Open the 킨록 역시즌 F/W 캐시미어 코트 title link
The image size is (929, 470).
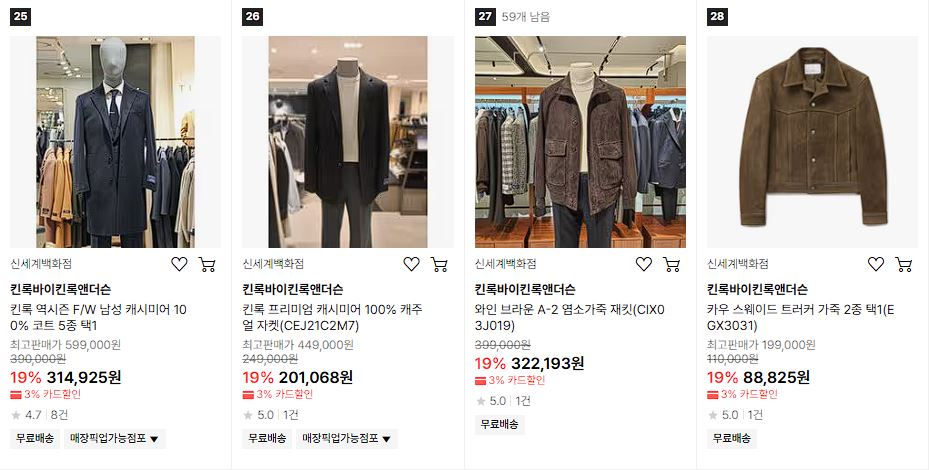pos(98,318)
